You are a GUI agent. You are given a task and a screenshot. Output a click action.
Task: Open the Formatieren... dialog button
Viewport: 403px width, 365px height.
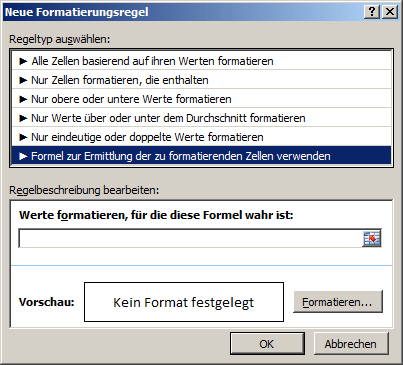338,302
